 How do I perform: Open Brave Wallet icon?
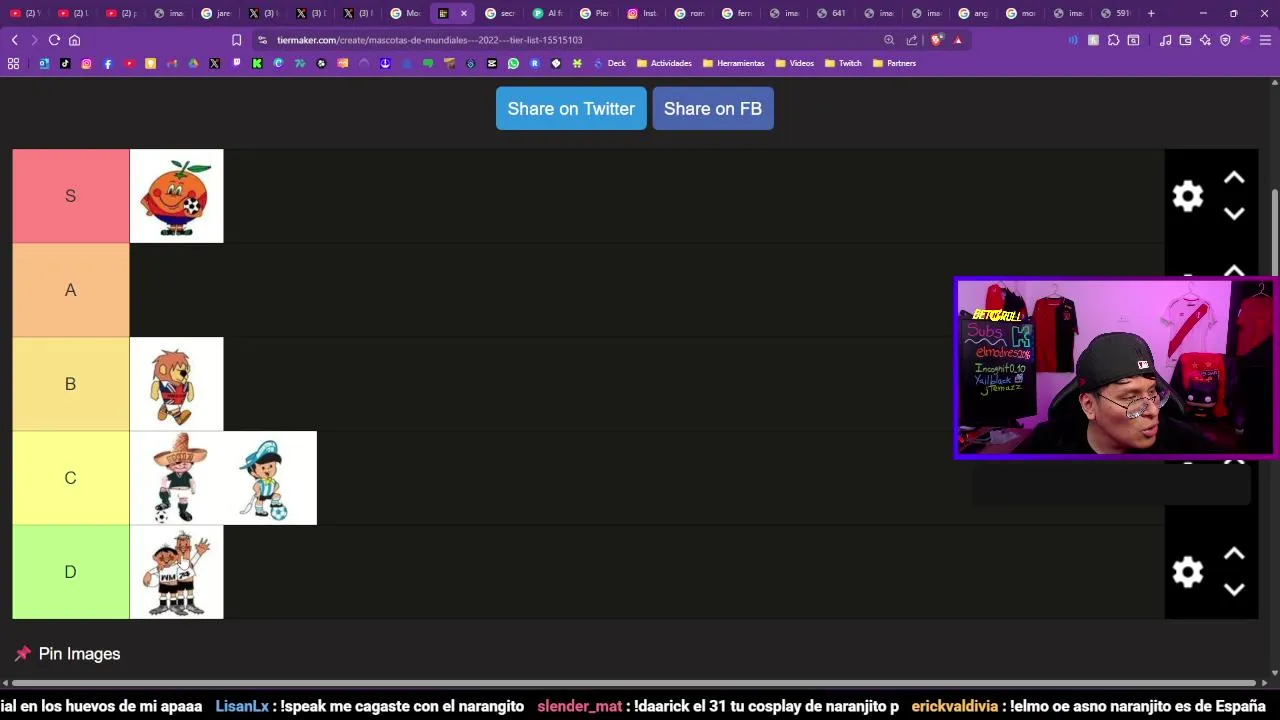click(x=1185, y=40)
